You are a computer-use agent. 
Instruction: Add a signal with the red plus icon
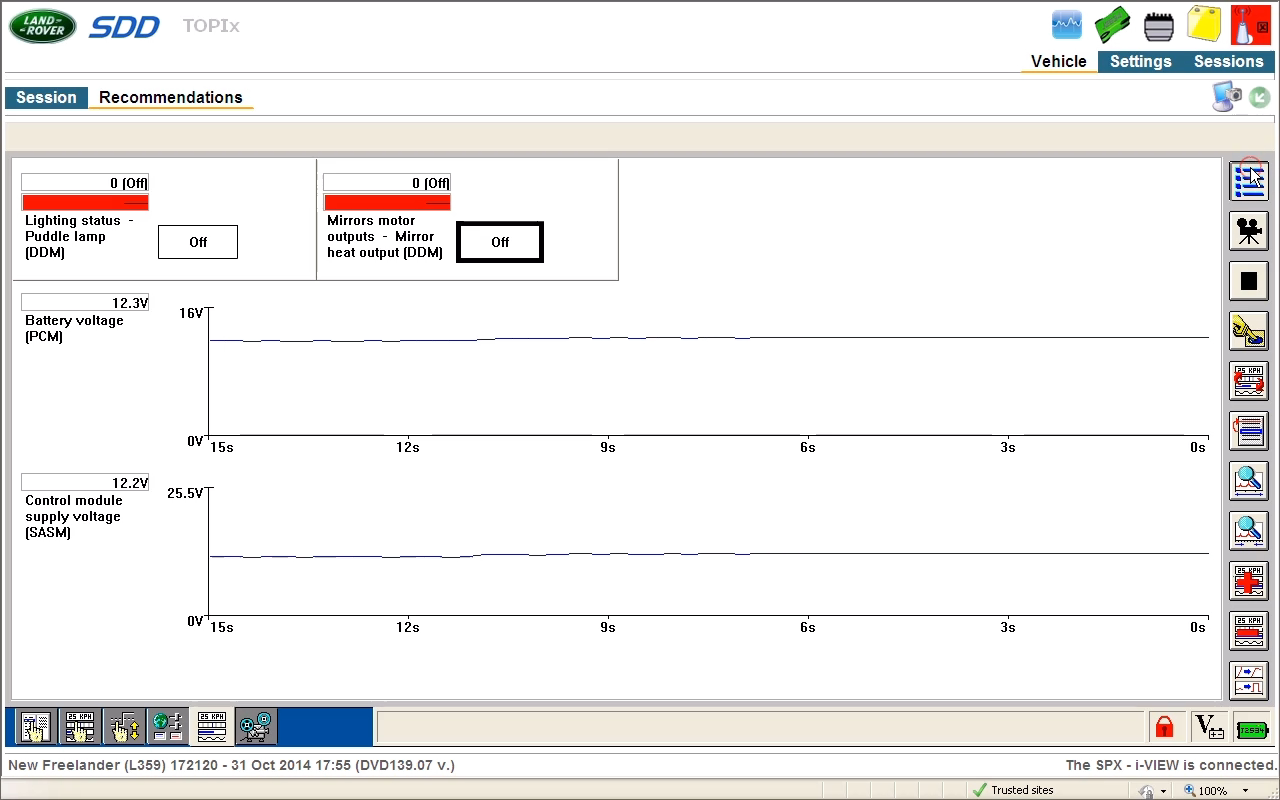tap(1248, 581)
